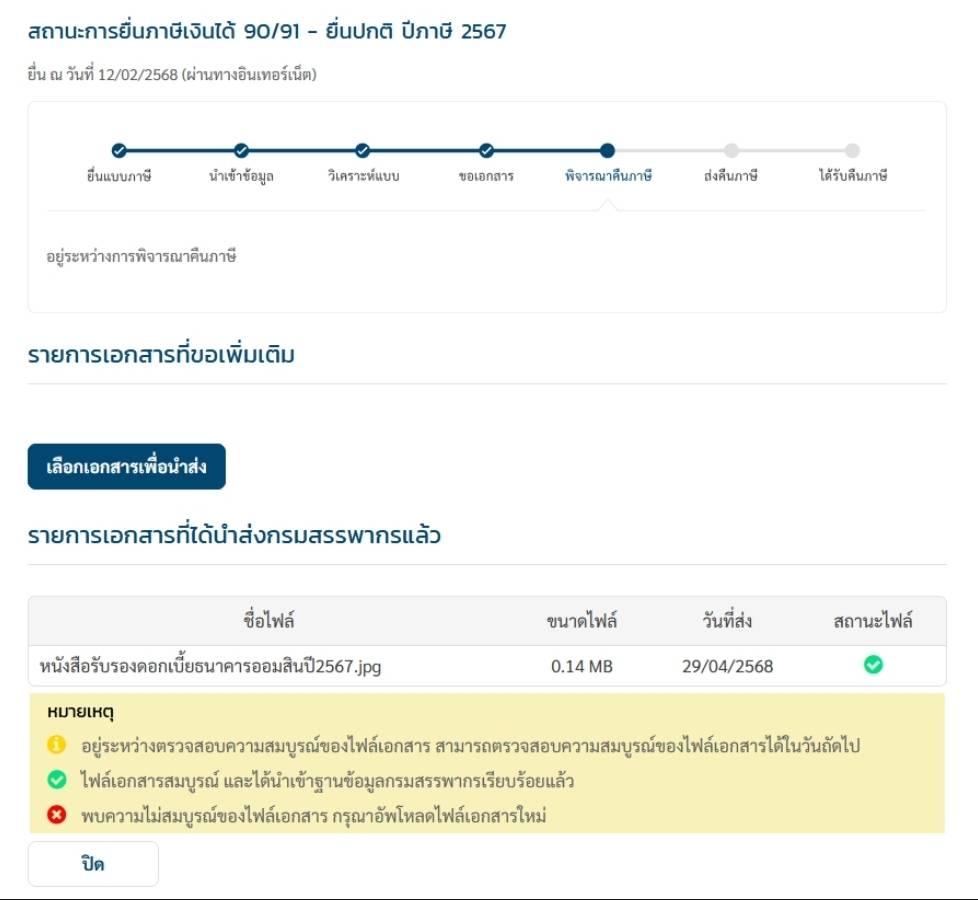Click the ชื่อไฟล์ column header
Screen dimensions: 978x900
(269, 621)
